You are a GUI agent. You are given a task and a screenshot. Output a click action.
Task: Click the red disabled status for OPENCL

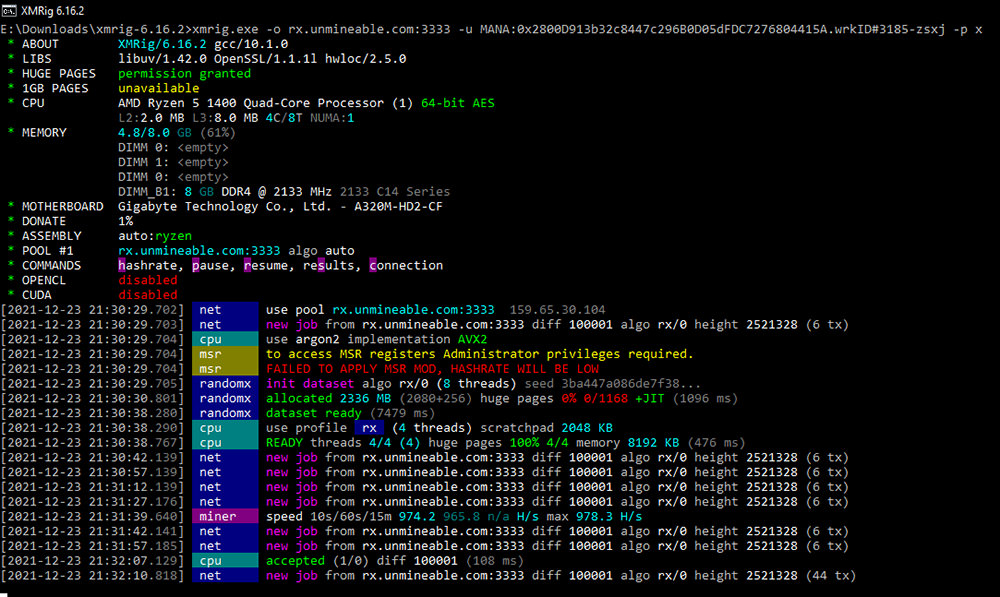147,280
